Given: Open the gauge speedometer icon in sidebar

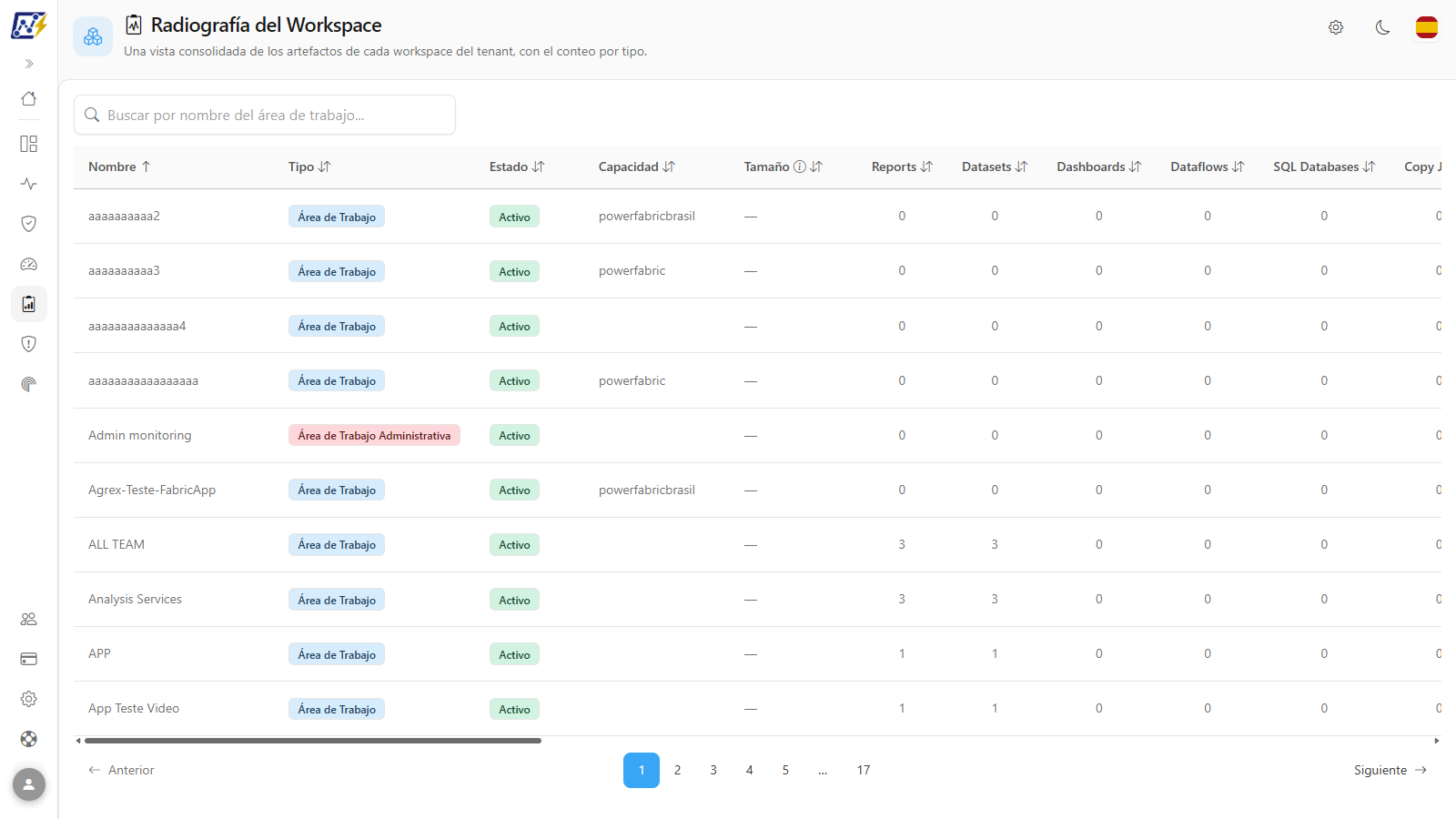Looking at the screenshot, I should coord(29,264).
